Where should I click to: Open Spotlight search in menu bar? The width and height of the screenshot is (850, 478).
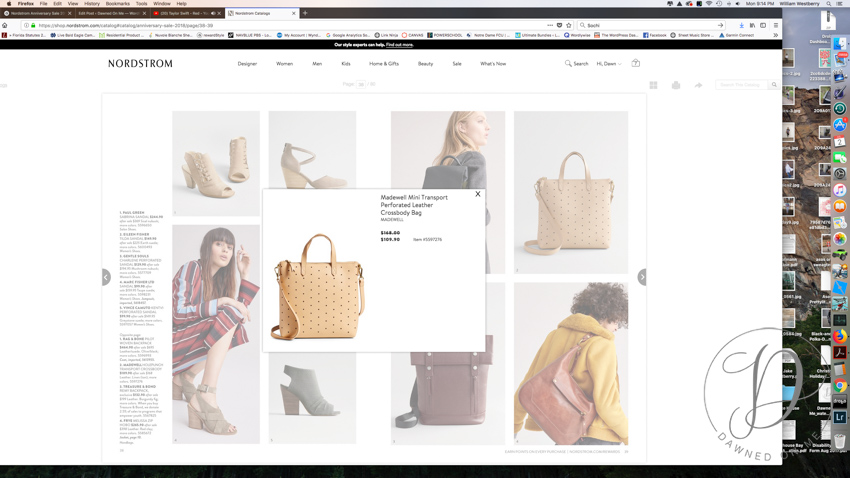(828, 3)
